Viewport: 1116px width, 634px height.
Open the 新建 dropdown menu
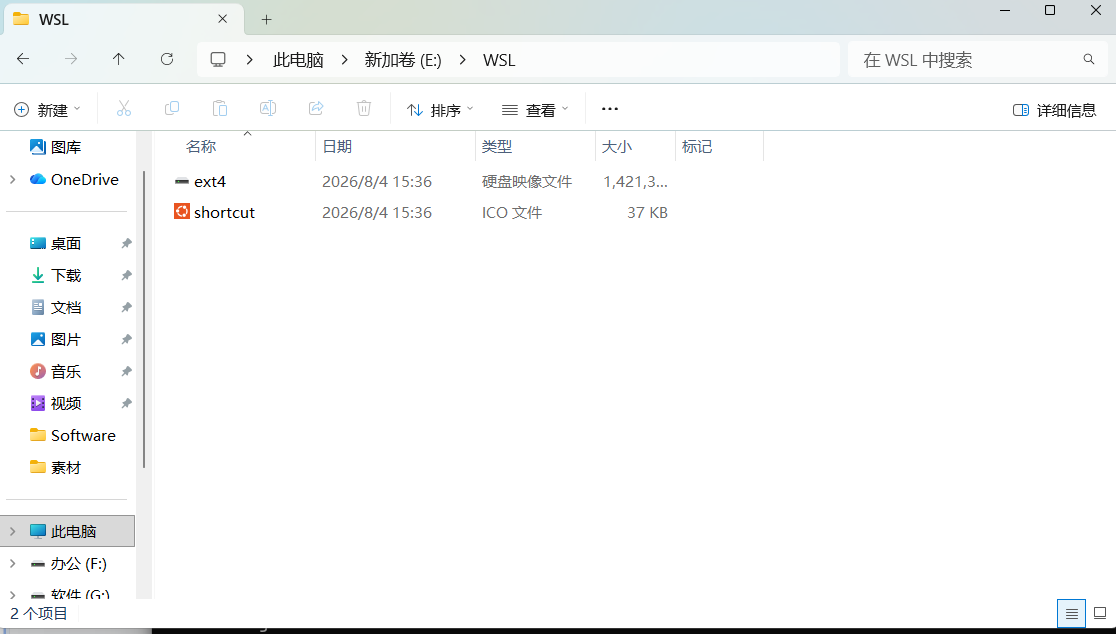[x=47, y=110]
